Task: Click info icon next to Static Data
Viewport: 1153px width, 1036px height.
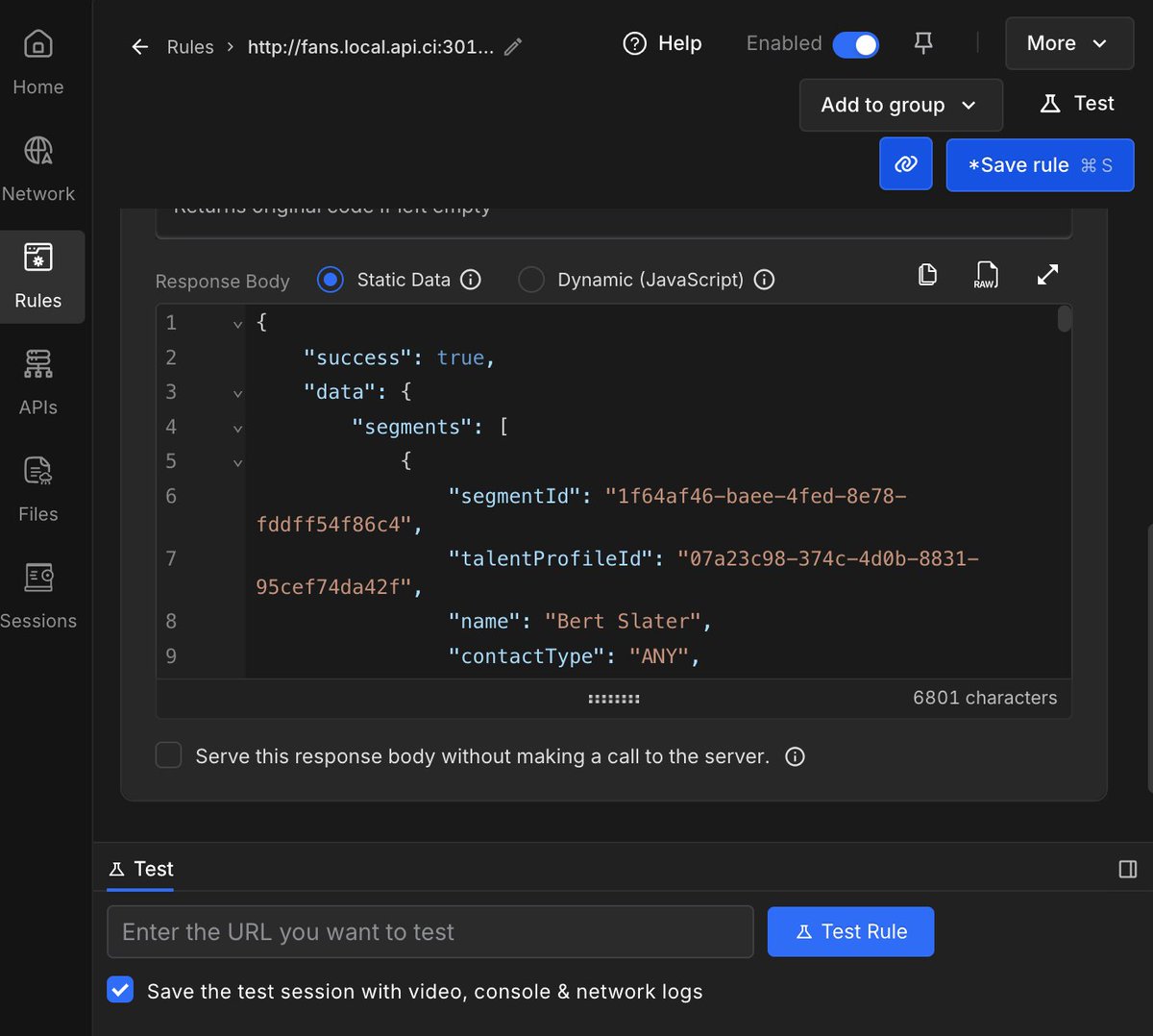Action: [471, 280]
